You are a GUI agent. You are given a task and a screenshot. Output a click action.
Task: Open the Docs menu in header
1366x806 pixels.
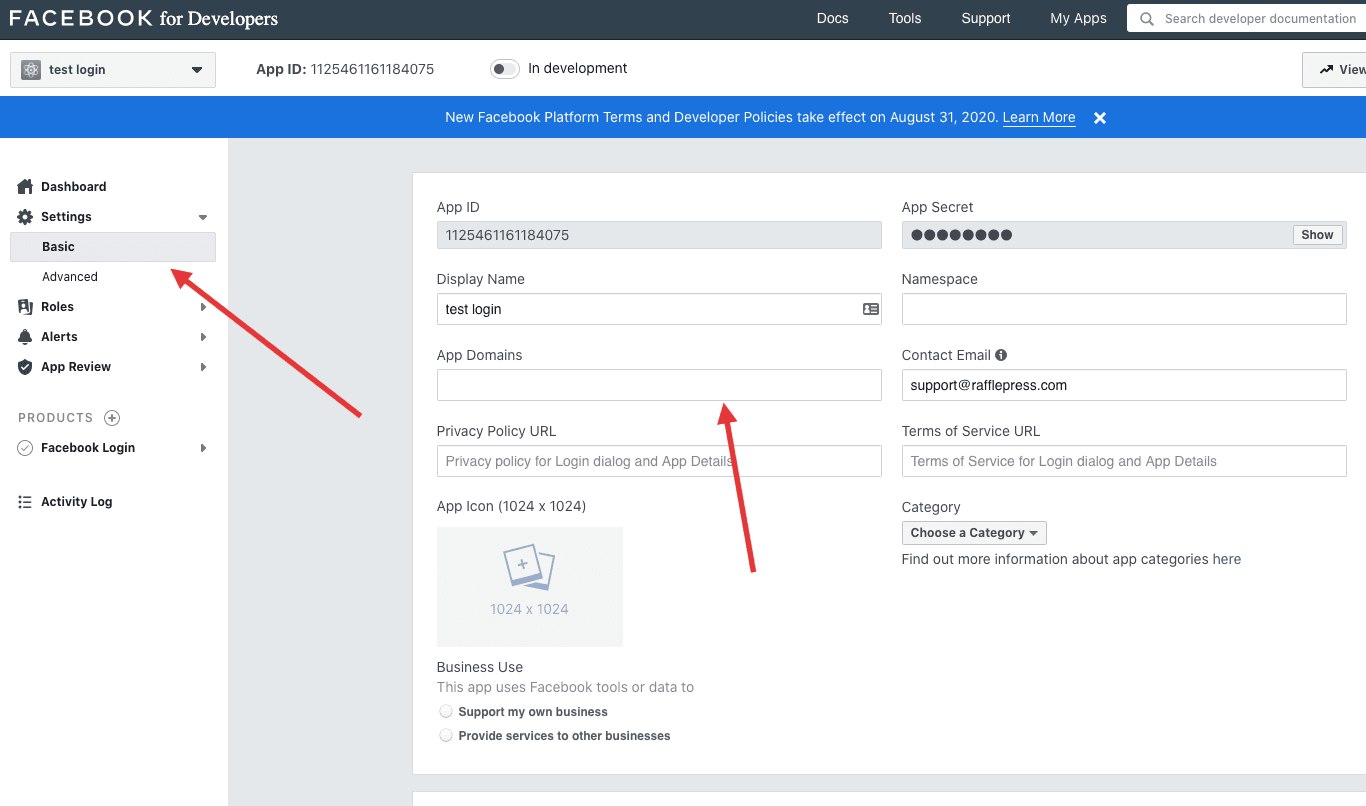(x=832, y=18)
